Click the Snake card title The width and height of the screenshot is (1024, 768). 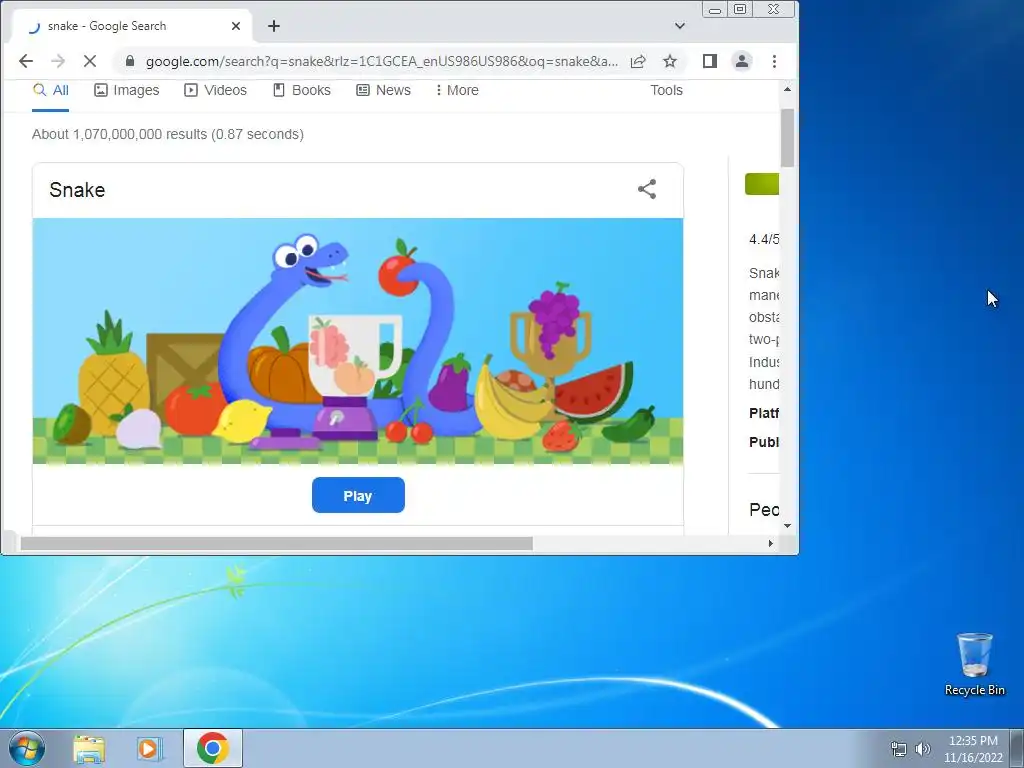(77, 190)
